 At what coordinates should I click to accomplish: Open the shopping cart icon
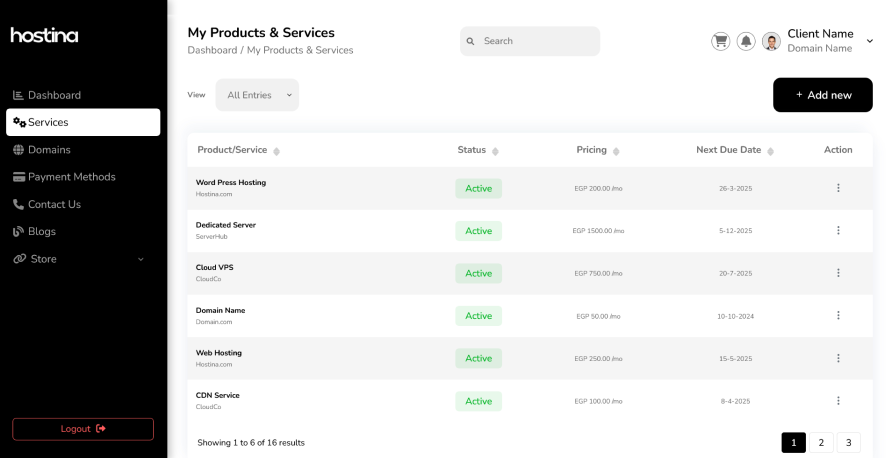(x=720, y=41)
